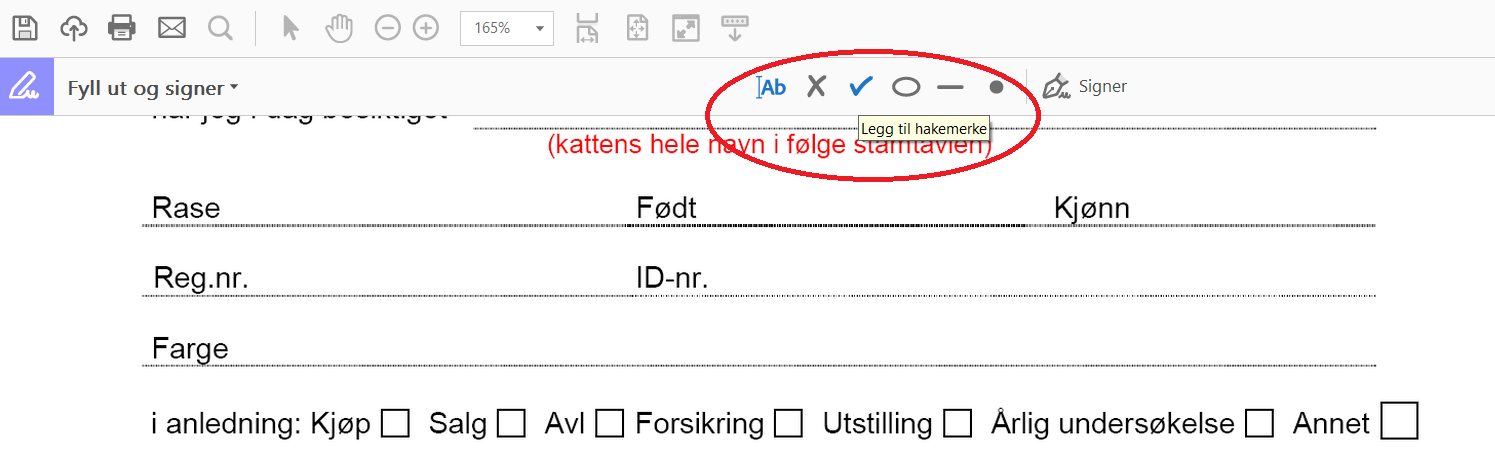Upload file using the cloud arrow icon
The width and height of the screenshot is (1495, 473).
tap(74, 28)
